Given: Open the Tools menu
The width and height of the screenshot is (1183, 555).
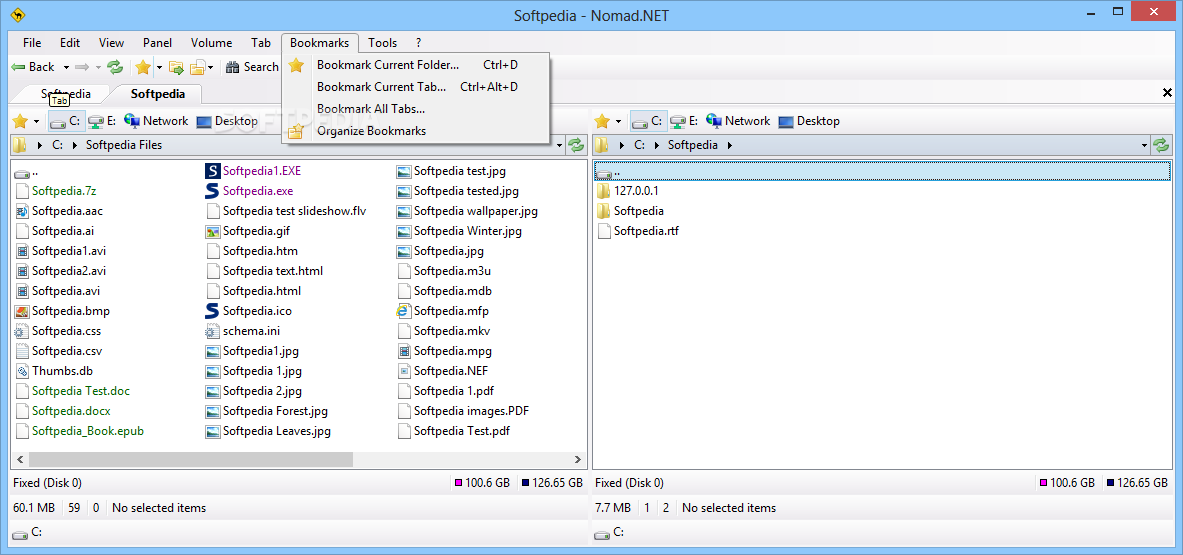Looking at the screenshot, I should click(x=383, y=43).
